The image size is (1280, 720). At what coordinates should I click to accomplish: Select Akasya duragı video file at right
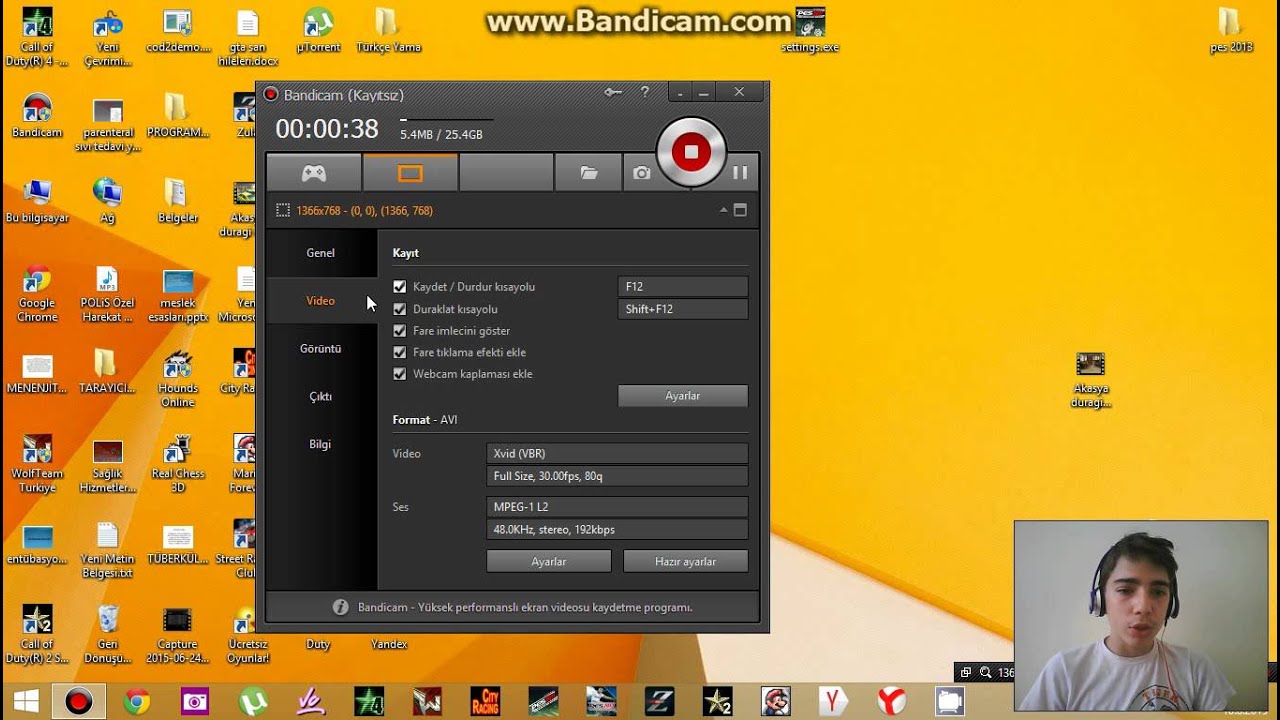click(1091, 380)
